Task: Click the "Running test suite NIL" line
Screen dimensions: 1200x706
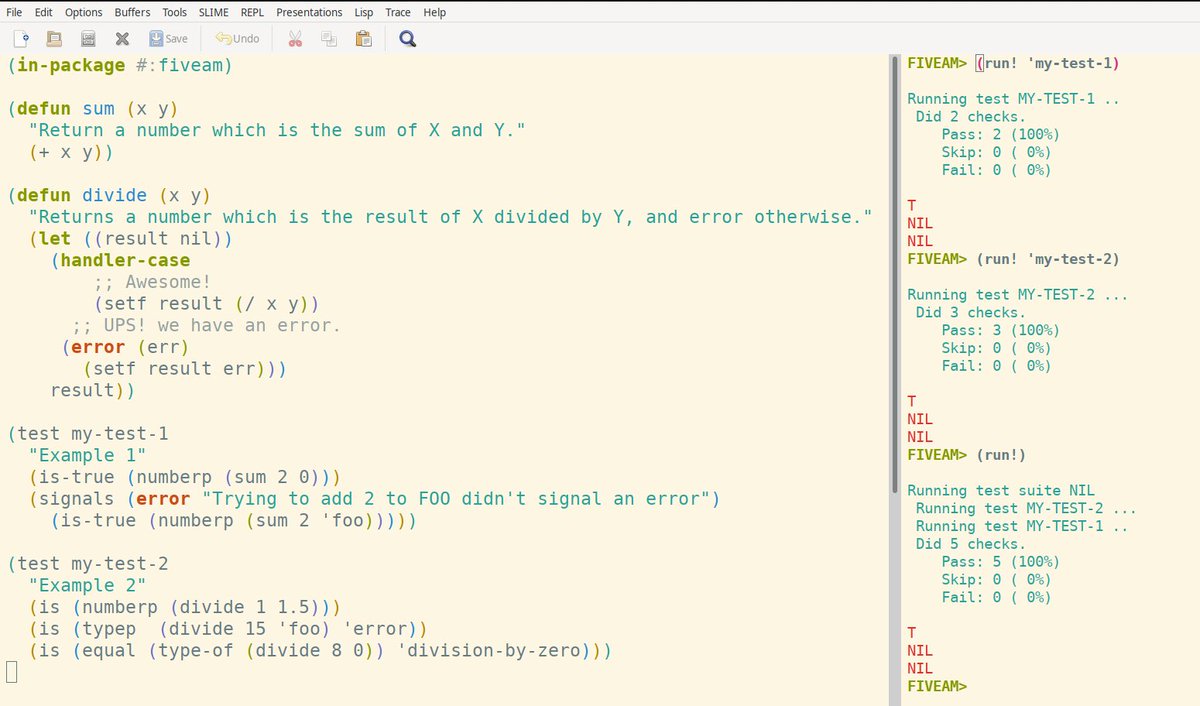Action: 1001,490
